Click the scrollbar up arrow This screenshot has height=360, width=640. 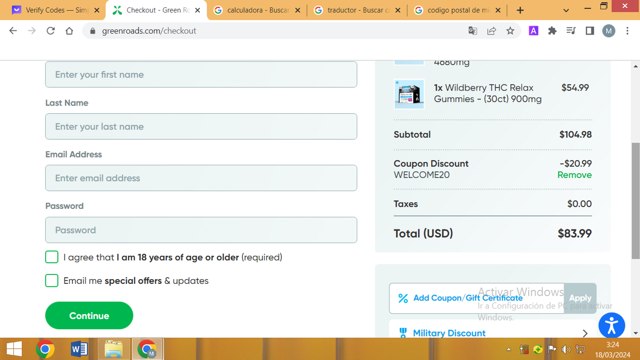tap(636, 66)
